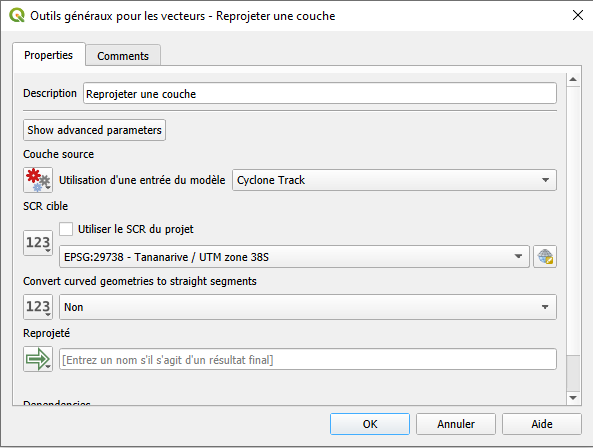Click the scrollbar up arrow
This screenshot has width=593, height=448.
573,79
